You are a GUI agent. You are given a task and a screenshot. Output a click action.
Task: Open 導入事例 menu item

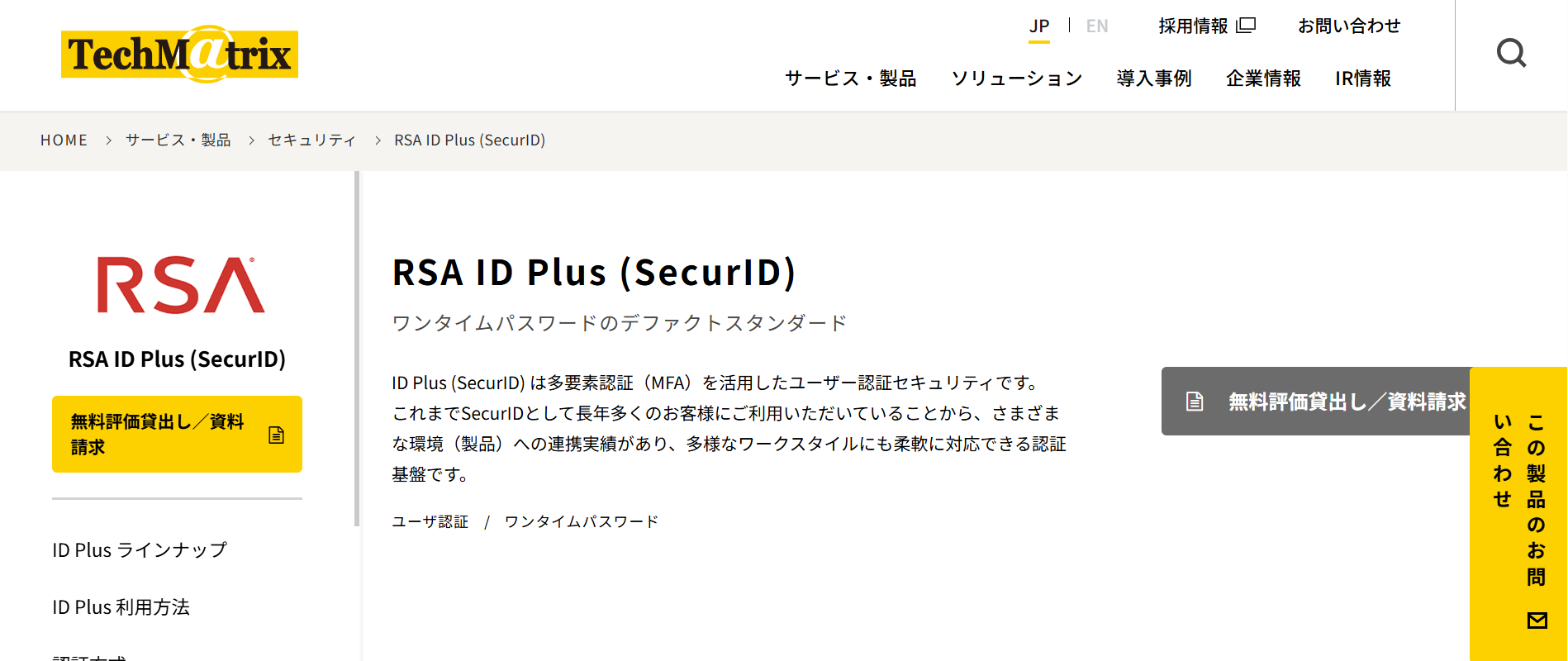point(1153,78)
